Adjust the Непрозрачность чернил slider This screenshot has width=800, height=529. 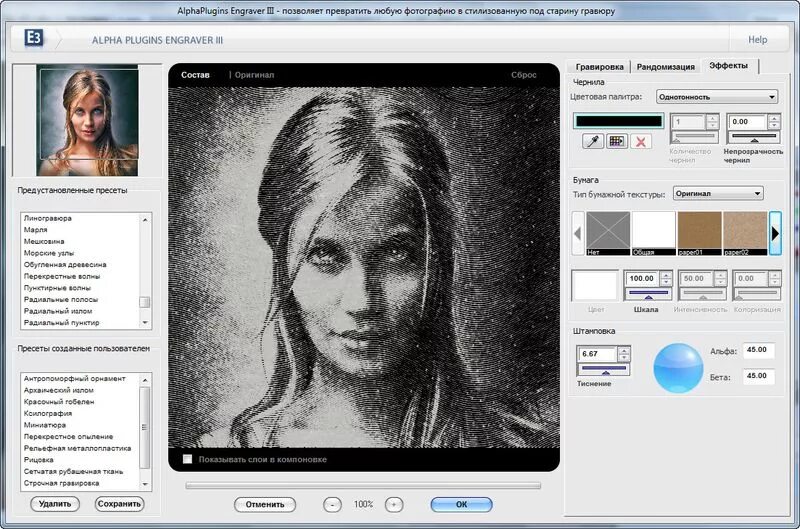754,137
